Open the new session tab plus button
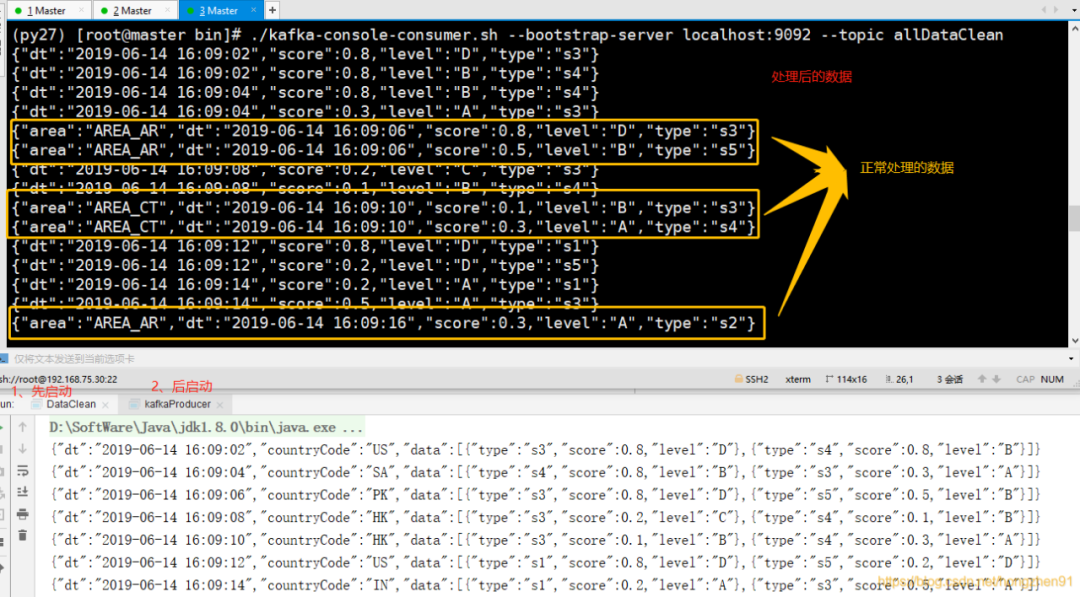 [x=272, y=10]
